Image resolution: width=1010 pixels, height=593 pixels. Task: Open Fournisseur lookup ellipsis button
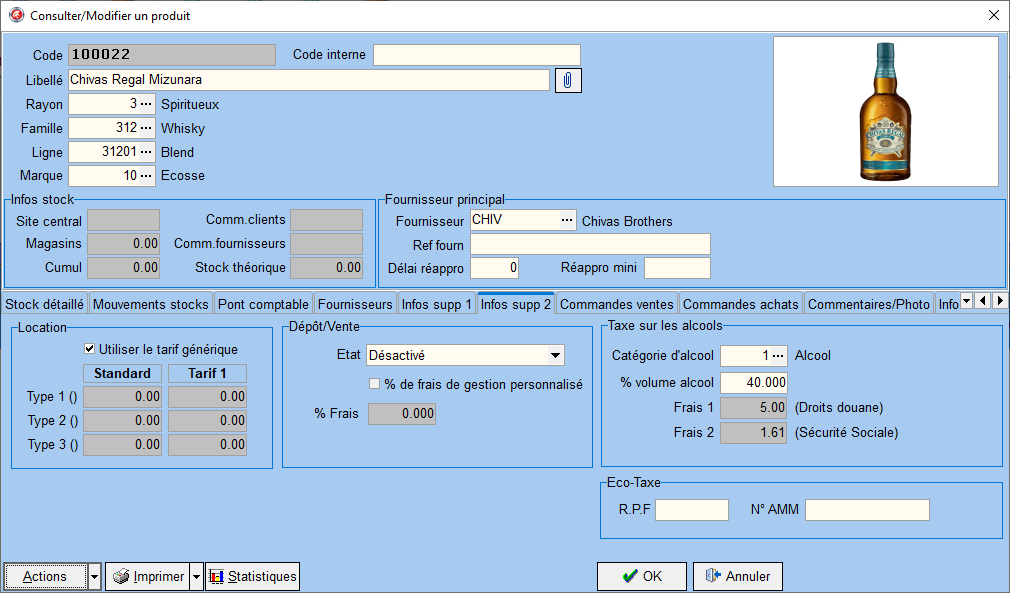click(567, 221)
